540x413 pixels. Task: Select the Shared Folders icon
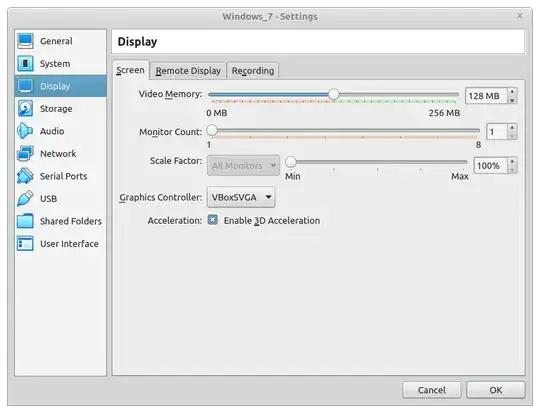(25, 221)
